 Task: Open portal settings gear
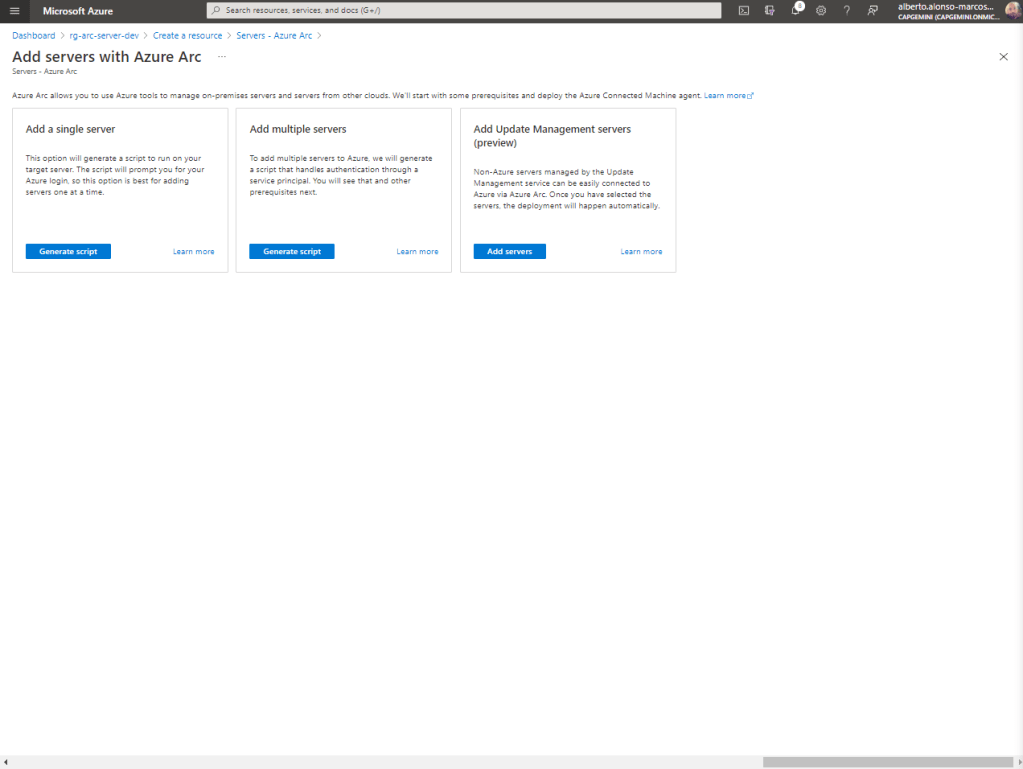point(821,10)
